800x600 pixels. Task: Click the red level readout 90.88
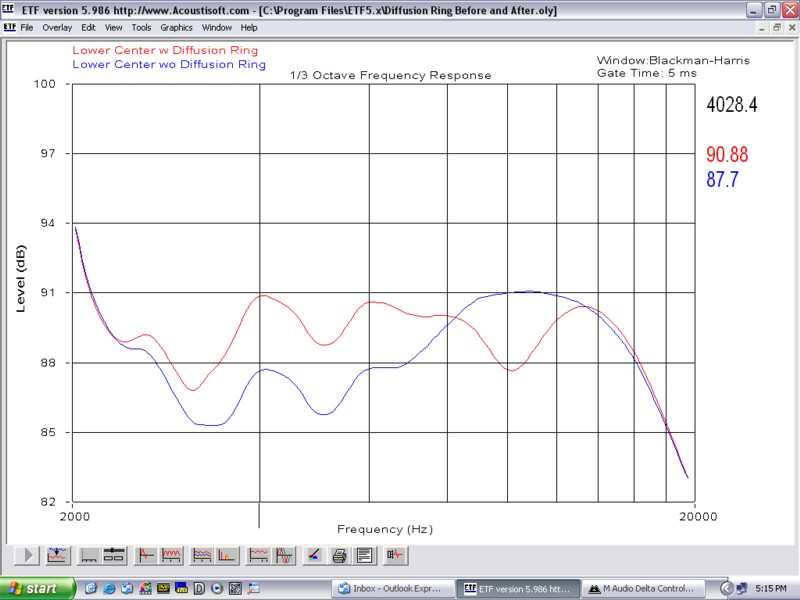(727, 155)
